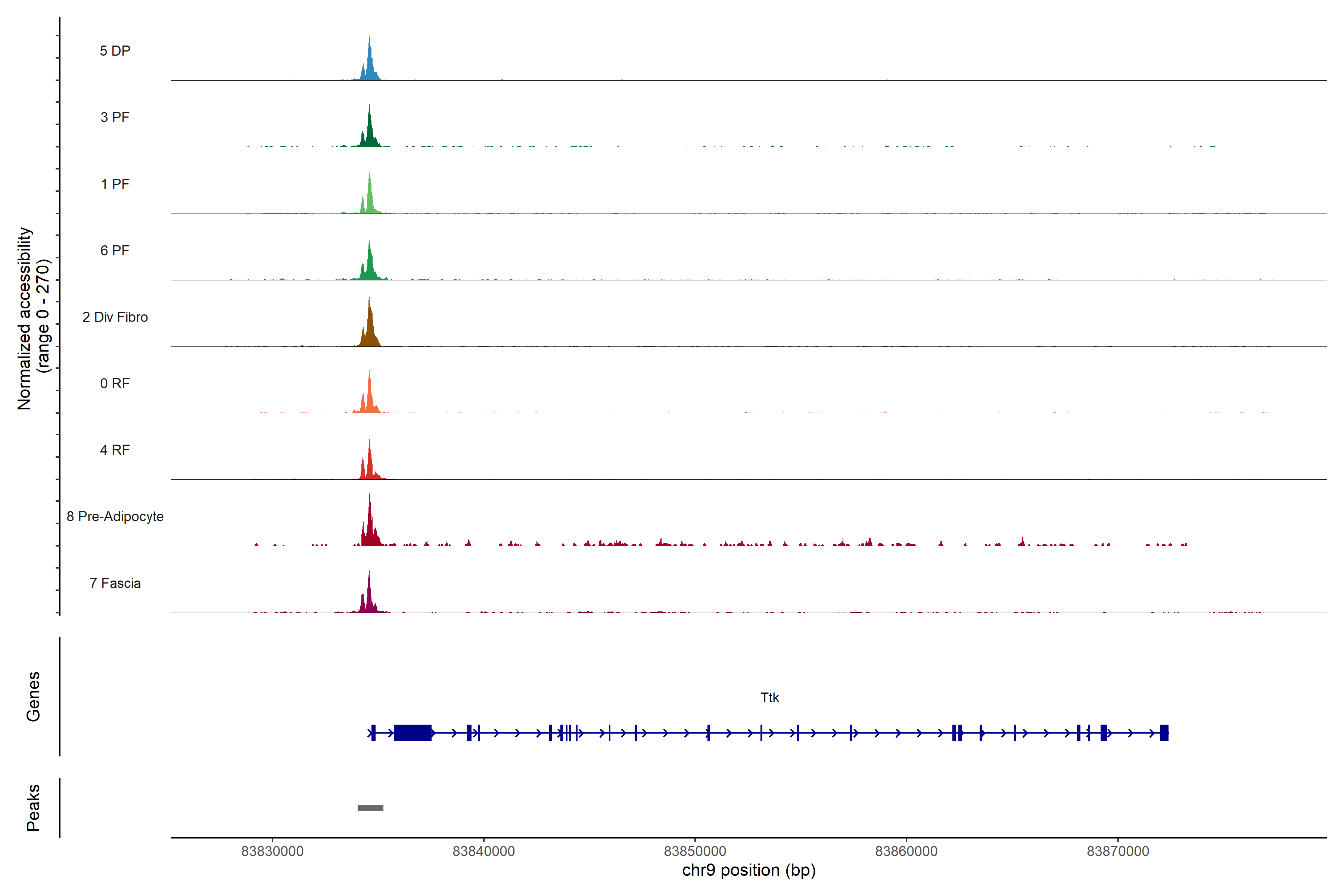This screenshot has height=896, width=1344.
Task: Click the 3 PF track label
Action: [x=115, y=117]
